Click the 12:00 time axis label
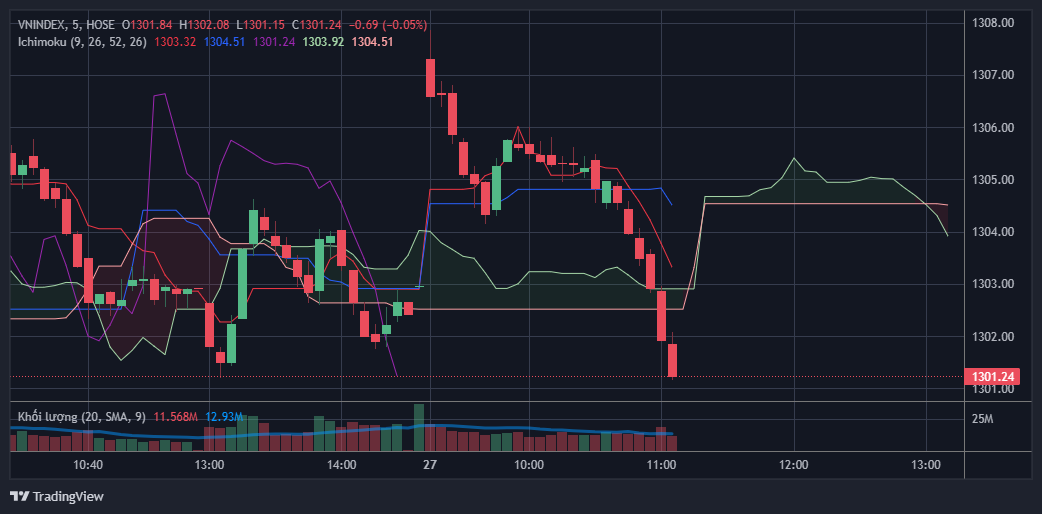The image size is (1042, 514). [x=794, y=465]
